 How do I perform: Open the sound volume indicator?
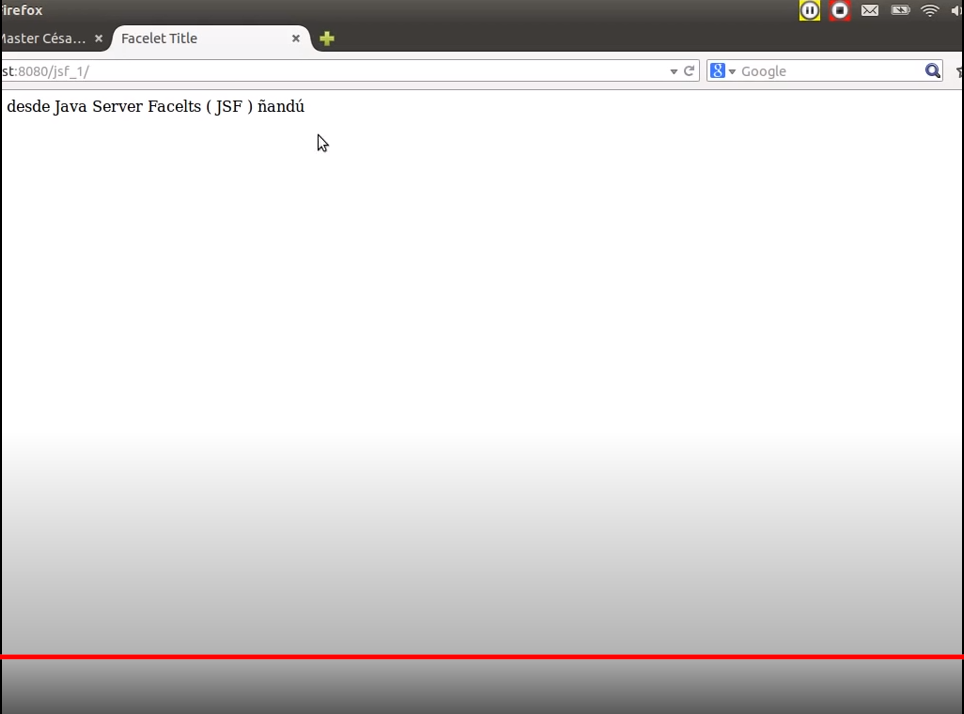tap(957, 10)
